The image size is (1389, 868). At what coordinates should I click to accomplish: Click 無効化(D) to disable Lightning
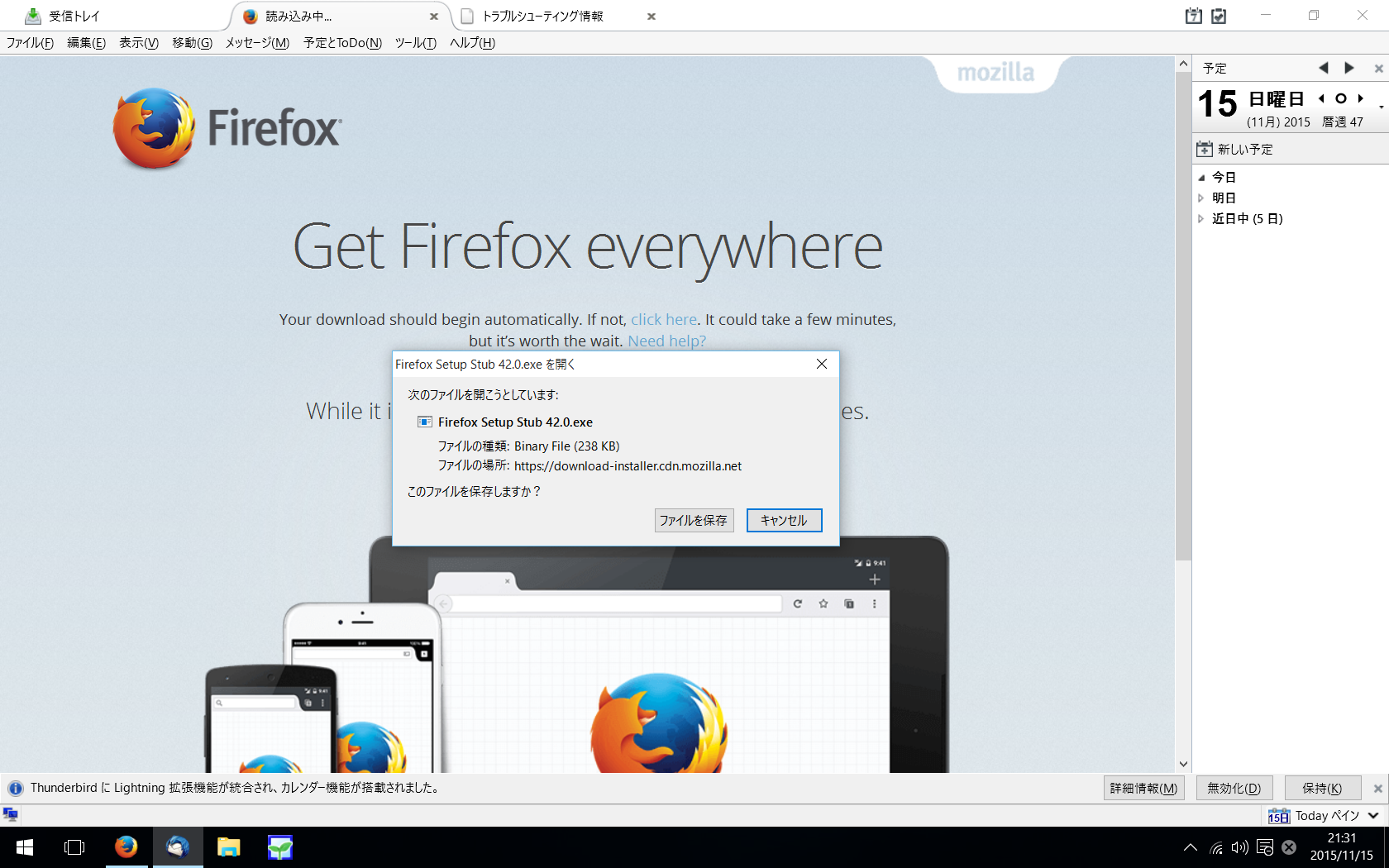pyautogui.click(x=1234, y=789)
